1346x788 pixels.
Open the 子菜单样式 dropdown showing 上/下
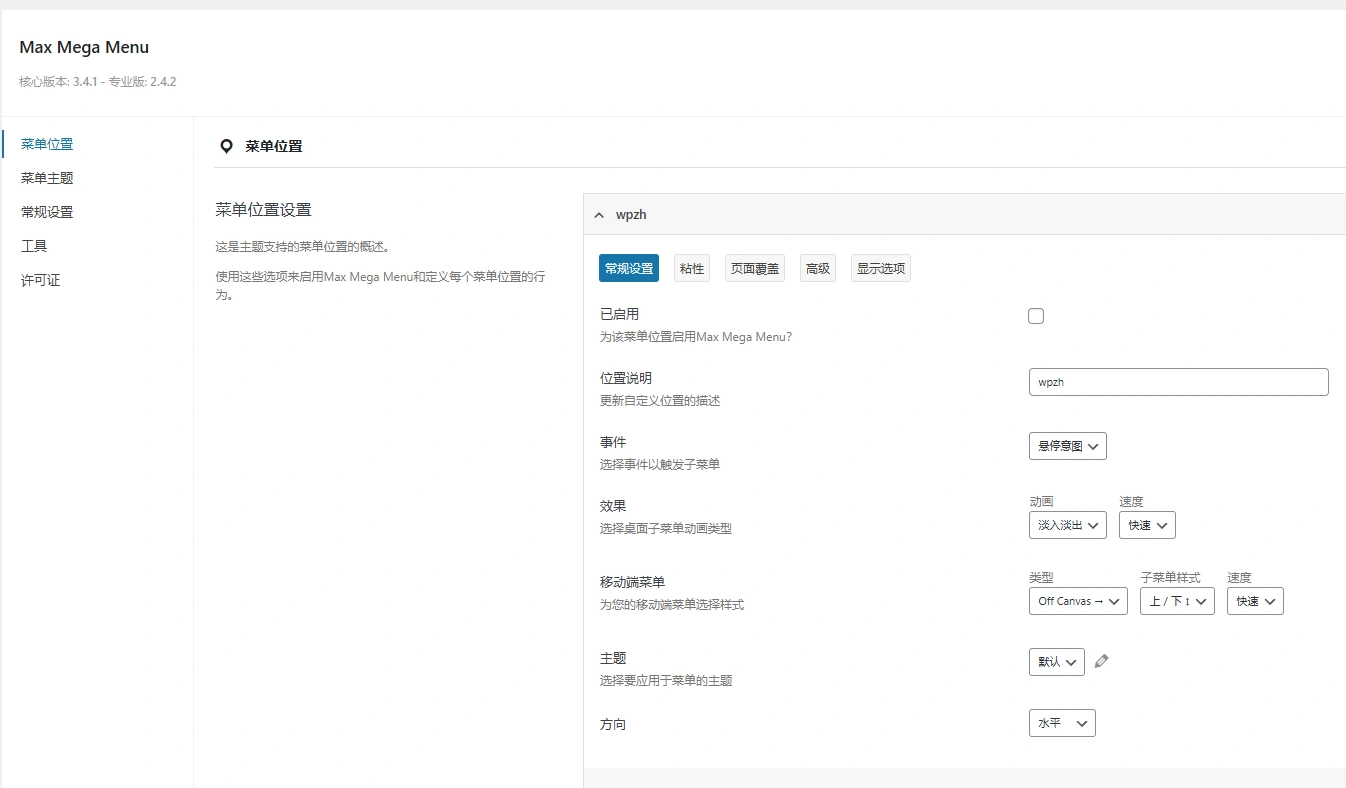(x=1176, y=600)
